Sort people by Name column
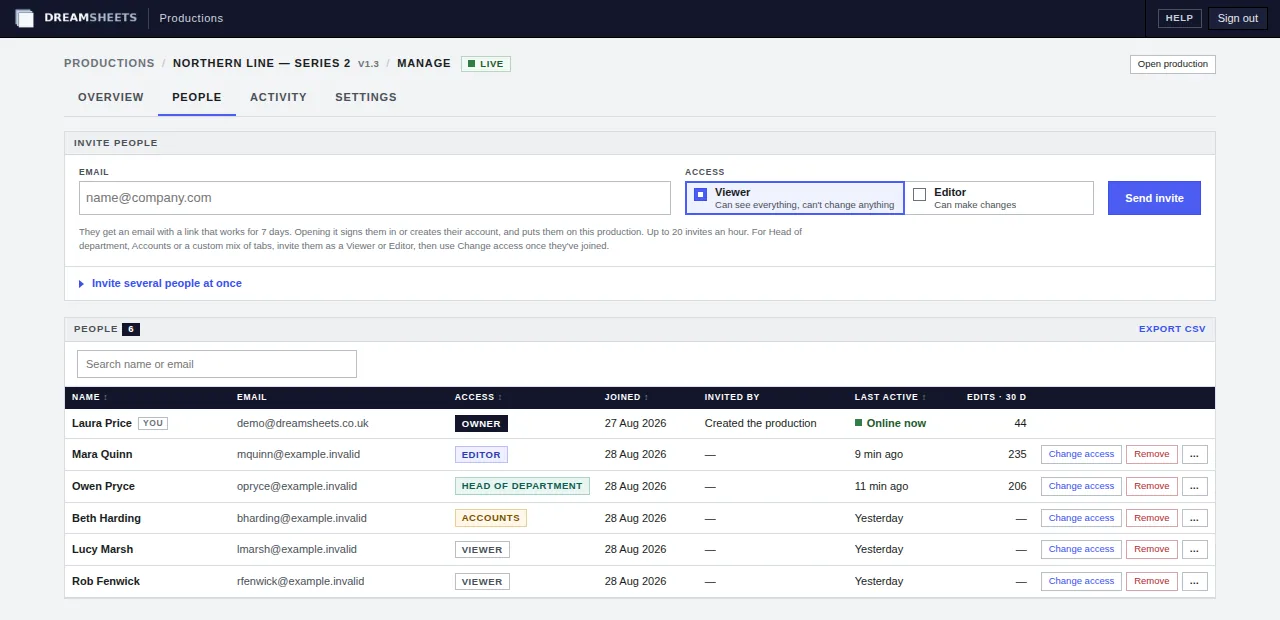Screen dimensions: 1280x620 pyautogui.click(x=89, y=397)
